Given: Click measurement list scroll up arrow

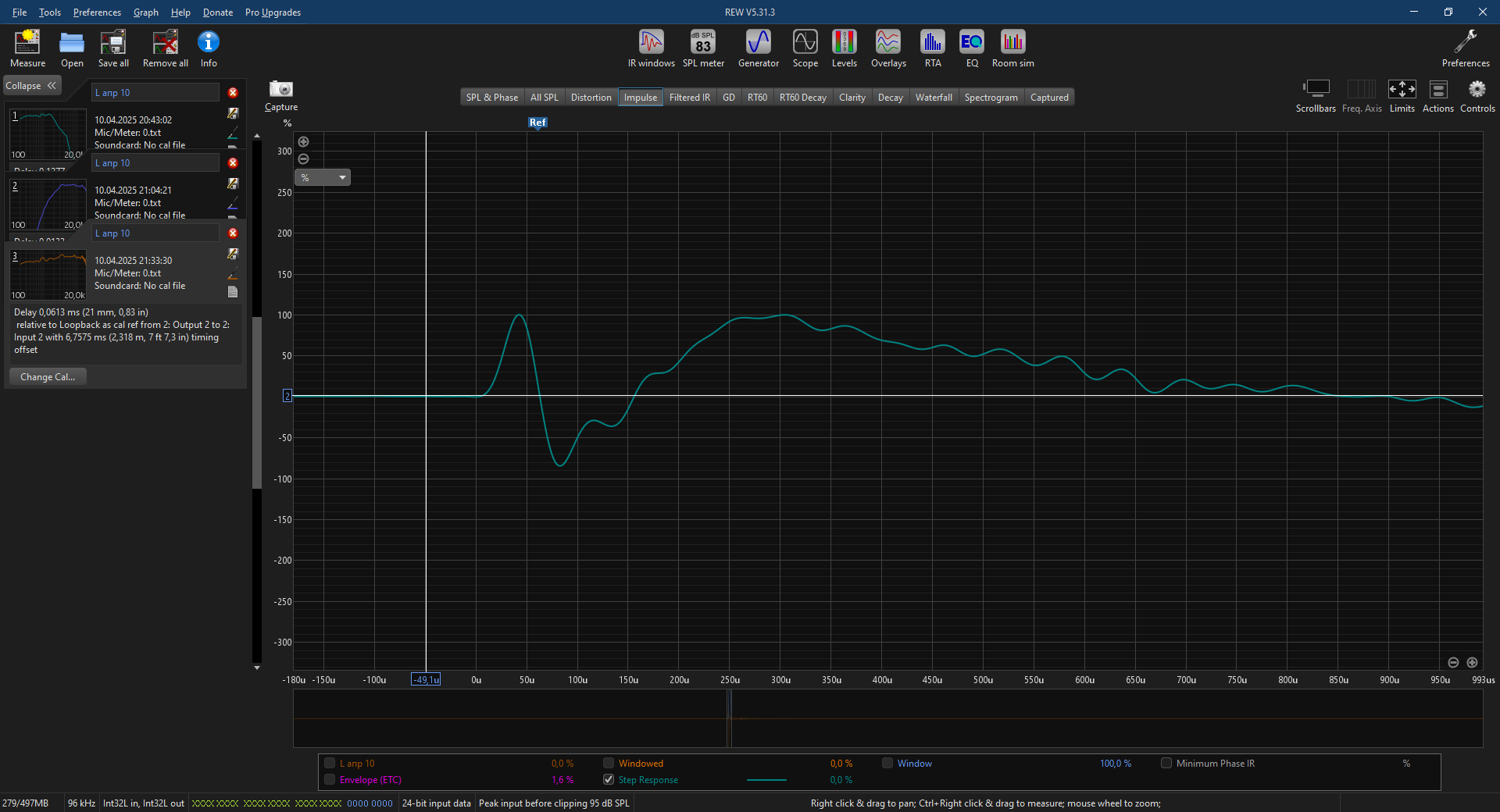Looking at the screenshot, I should [x=257, y=137].
